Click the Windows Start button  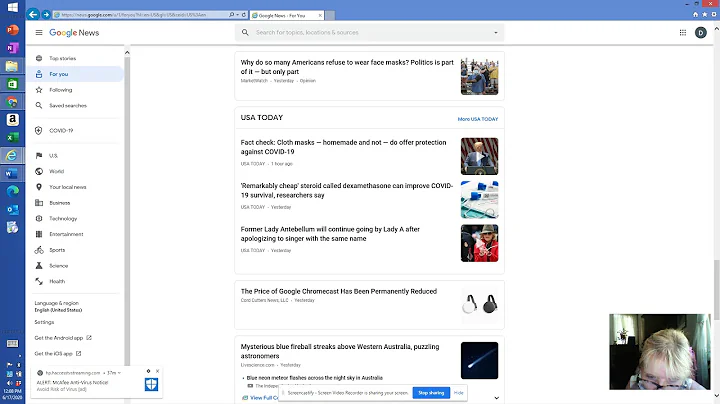[x=12, y=7]
